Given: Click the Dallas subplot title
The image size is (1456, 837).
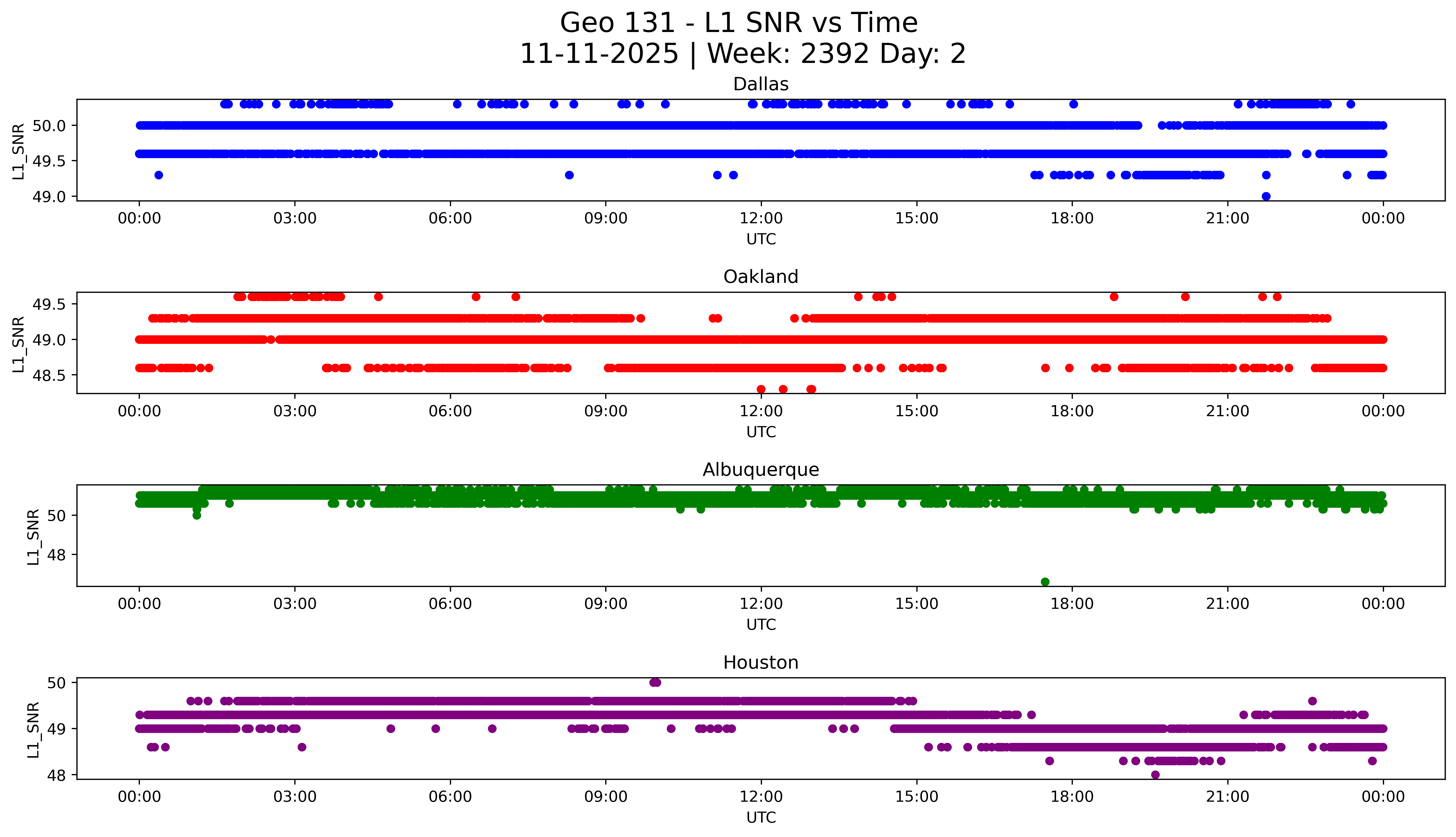Looking at the screenshot, I should (761, 84).
